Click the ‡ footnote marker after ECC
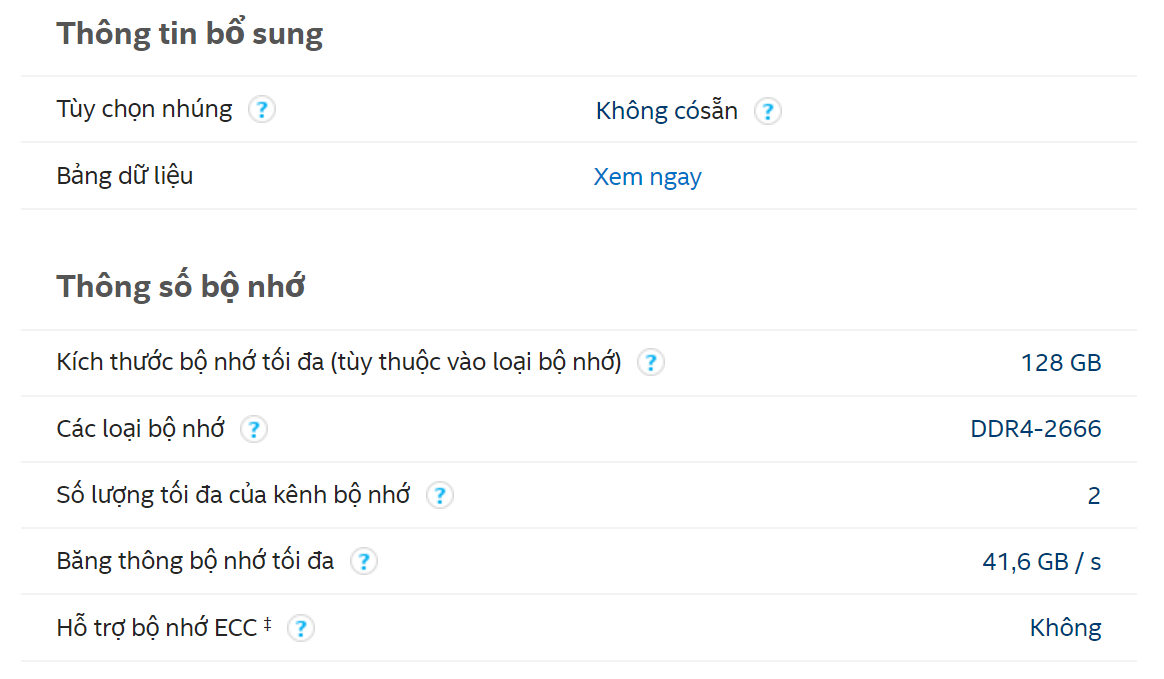 267,623
